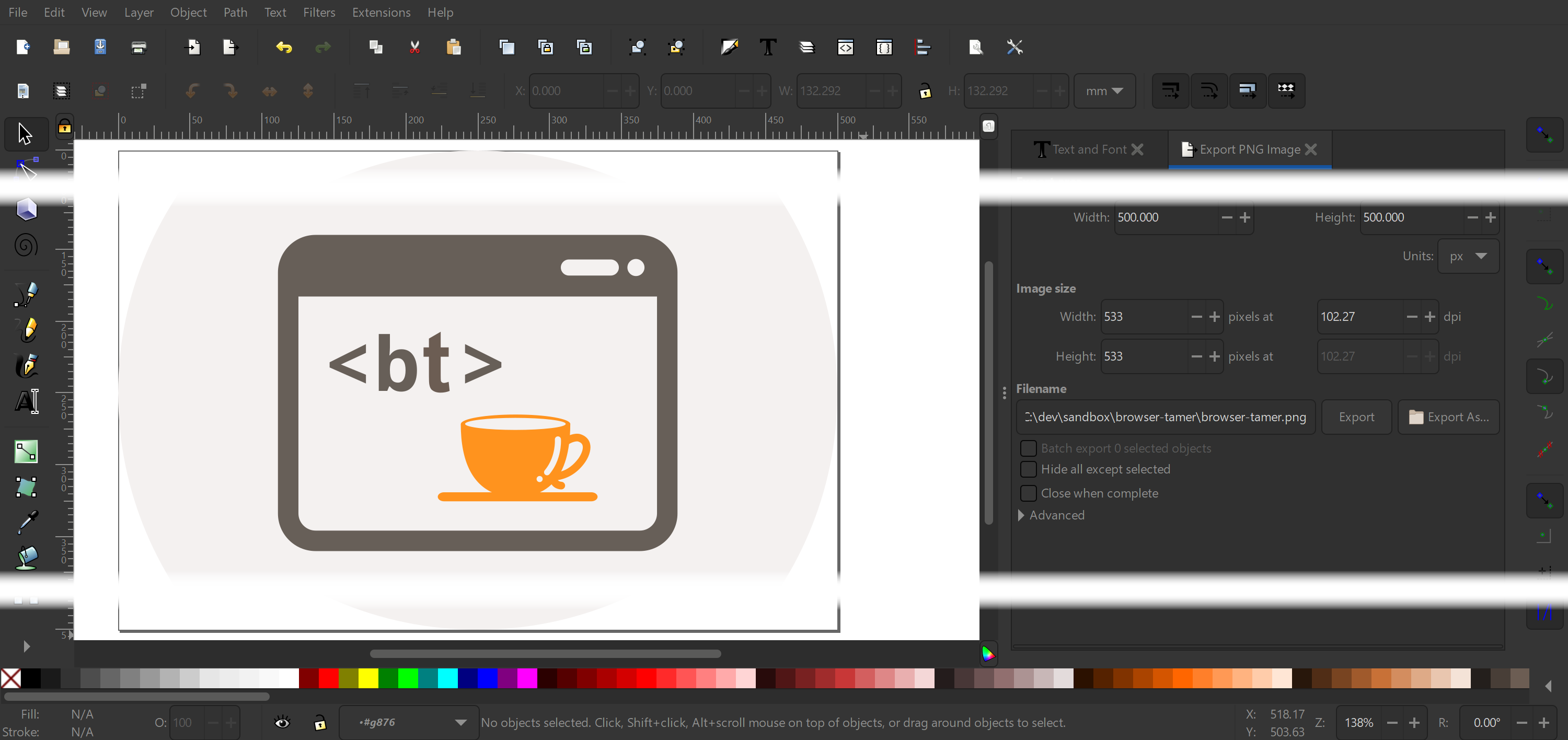Open the Layer menu
Image resolution: width=1568 pixels, height=740 pixels.
point(139,12)
